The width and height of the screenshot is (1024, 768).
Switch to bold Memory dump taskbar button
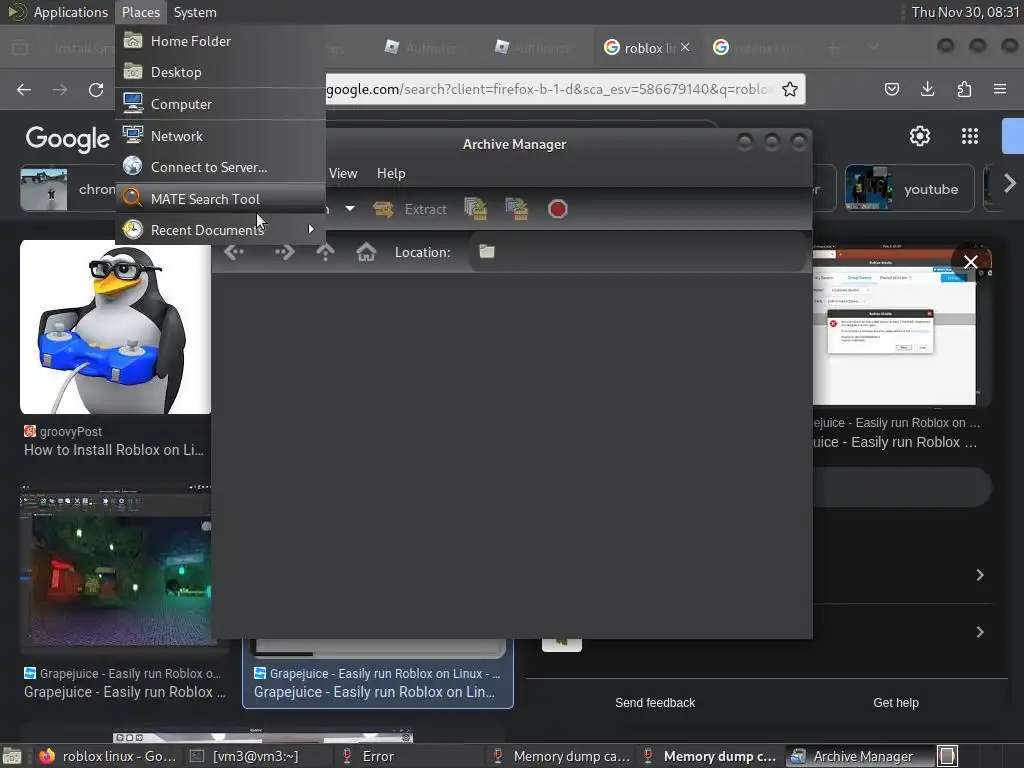point(712,756)
